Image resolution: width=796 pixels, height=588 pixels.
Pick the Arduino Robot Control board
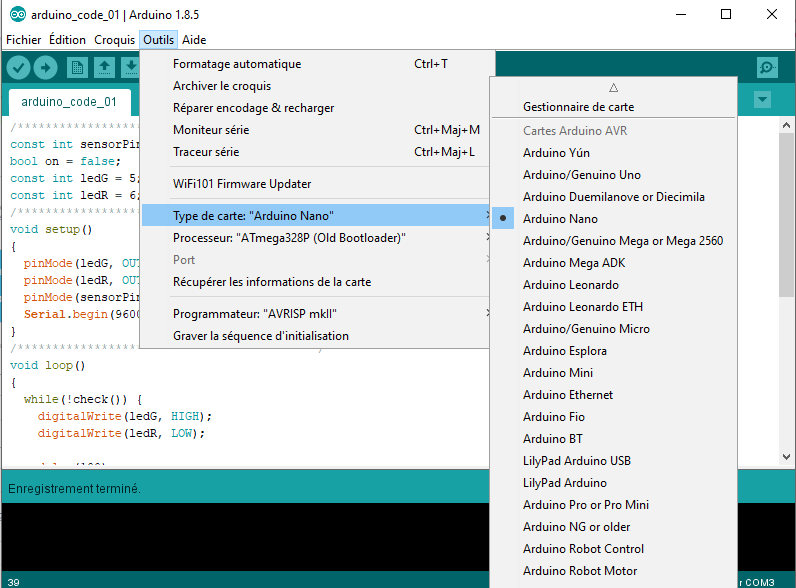click(613, 549)
